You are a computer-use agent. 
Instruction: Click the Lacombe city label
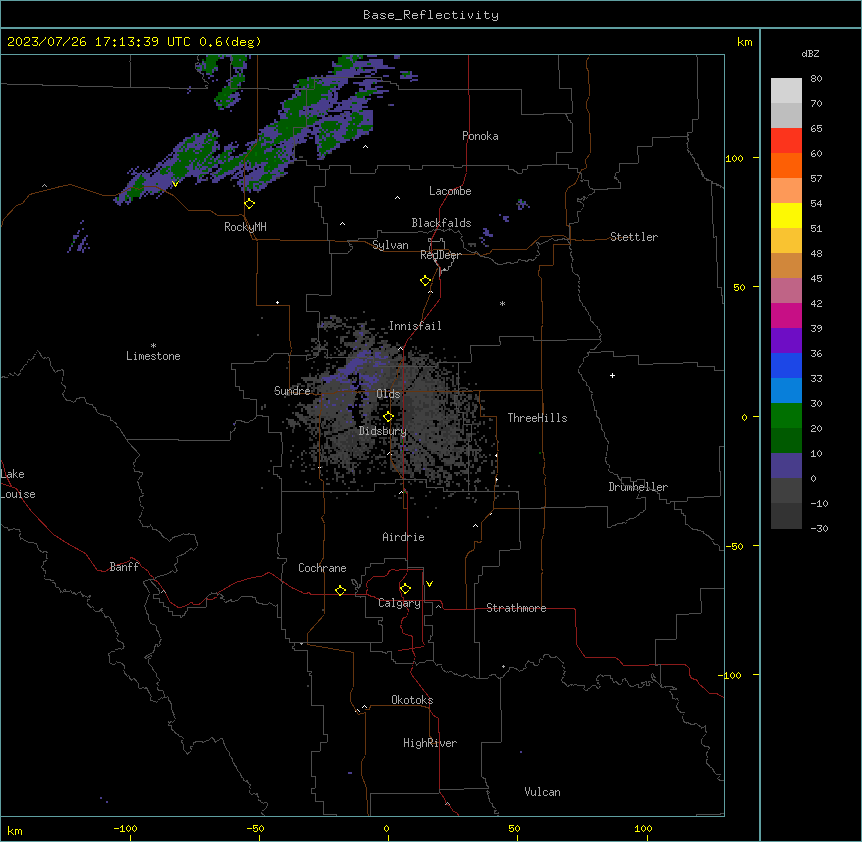(450, 191)
